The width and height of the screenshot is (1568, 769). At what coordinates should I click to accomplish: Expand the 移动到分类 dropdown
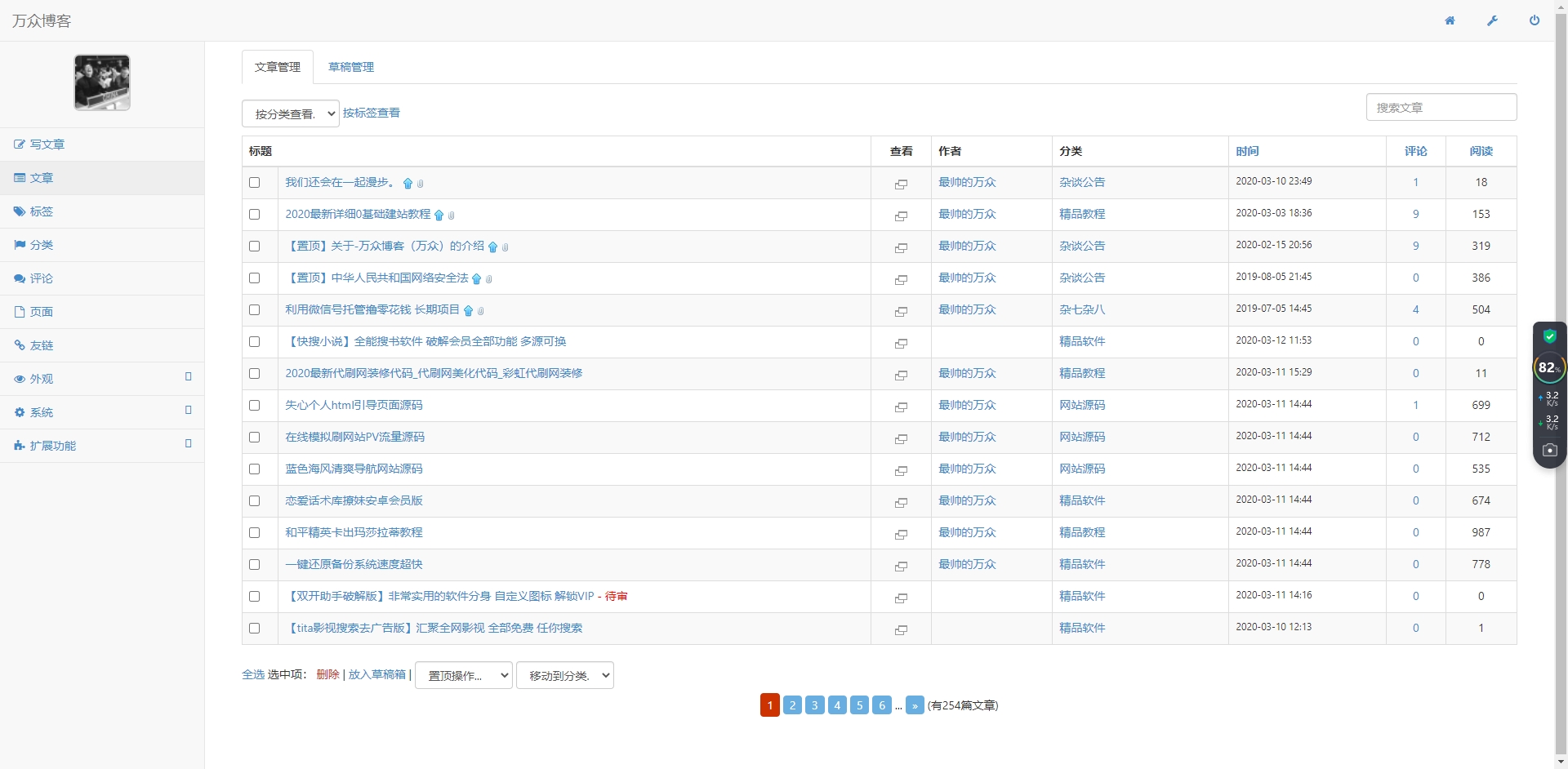tap(564, 675)
